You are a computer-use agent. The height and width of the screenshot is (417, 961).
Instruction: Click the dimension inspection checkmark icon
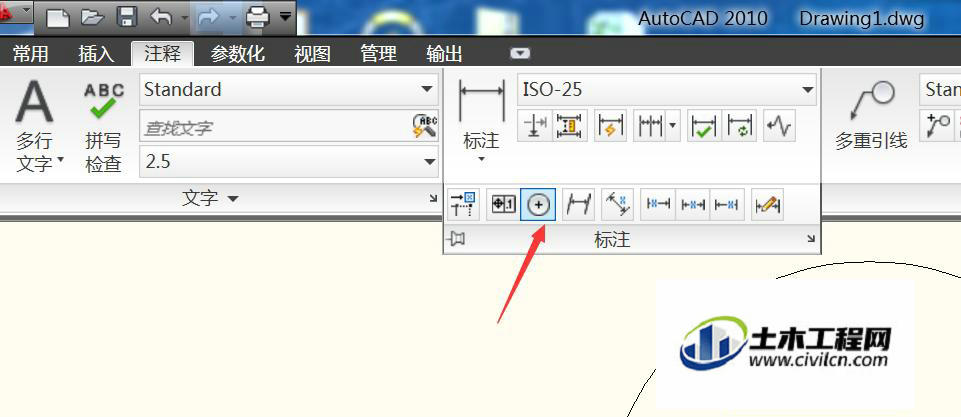pyautogui.click(x=704, y=126)
